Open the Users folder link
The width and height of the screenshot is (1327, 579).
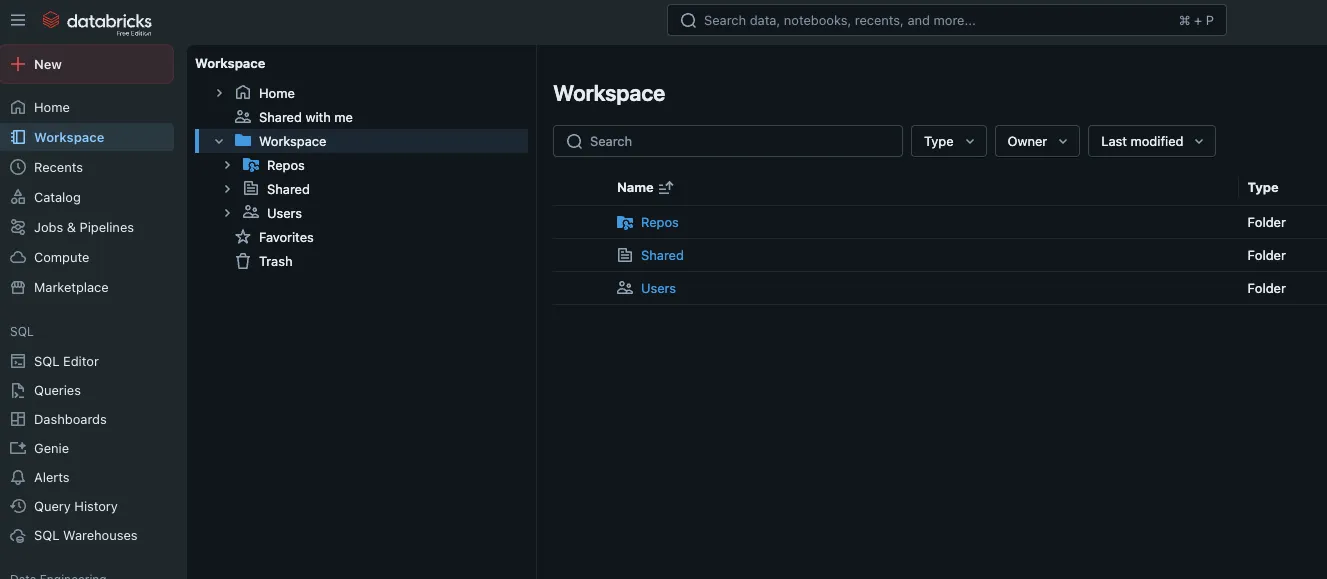tap(658, 288)
